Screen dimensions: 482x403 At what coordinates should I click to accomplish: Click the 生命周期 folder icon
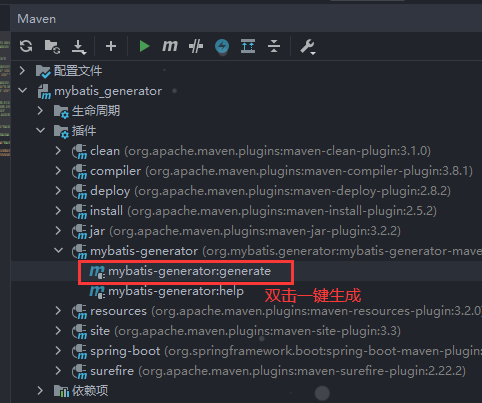tap(61, 111)
